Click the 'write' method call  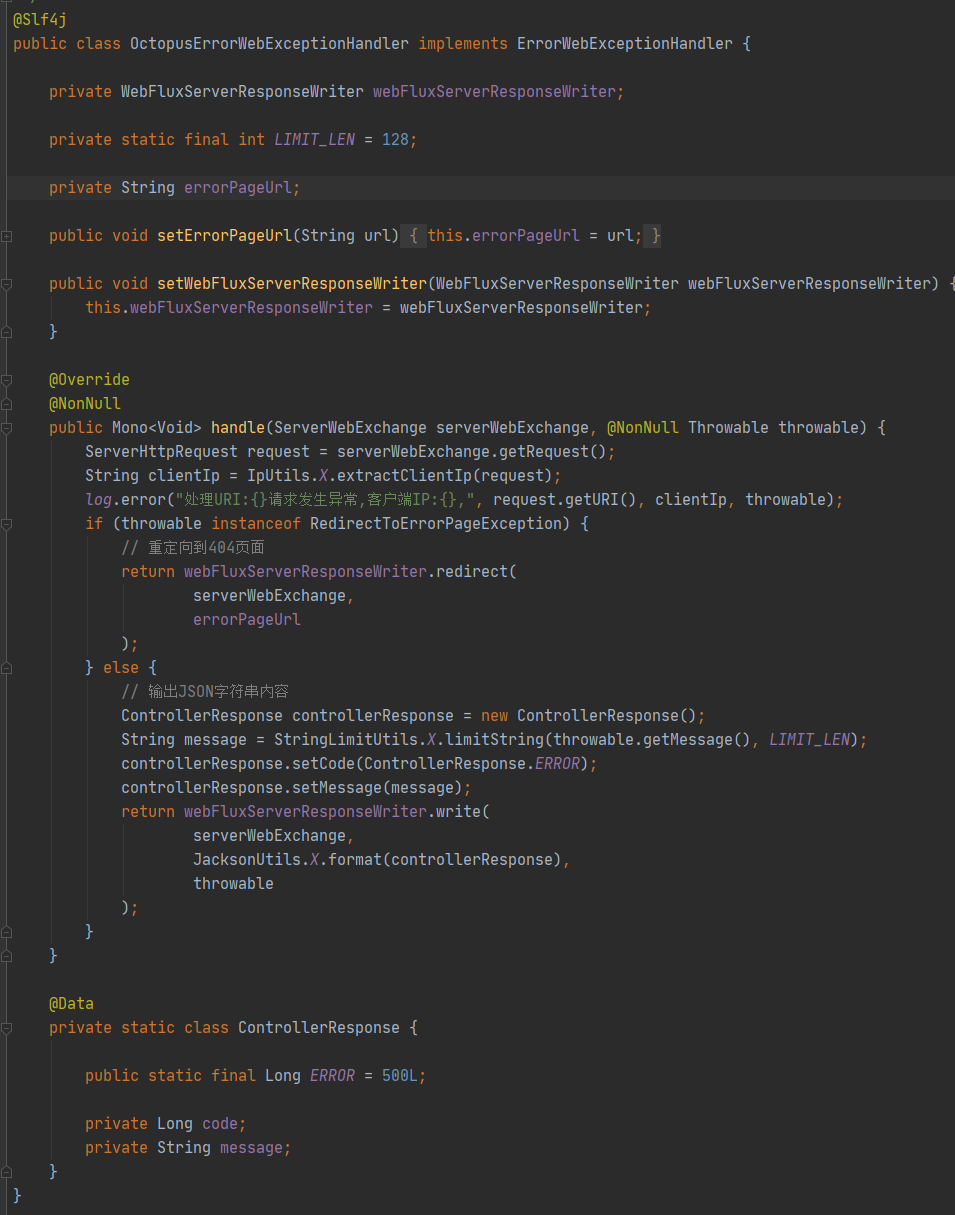(458, 812)
